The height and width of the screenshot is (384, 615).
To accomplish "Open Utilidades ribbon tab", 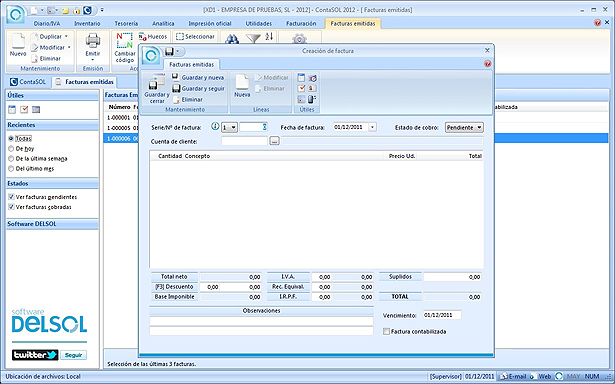I will pos(259,24).
